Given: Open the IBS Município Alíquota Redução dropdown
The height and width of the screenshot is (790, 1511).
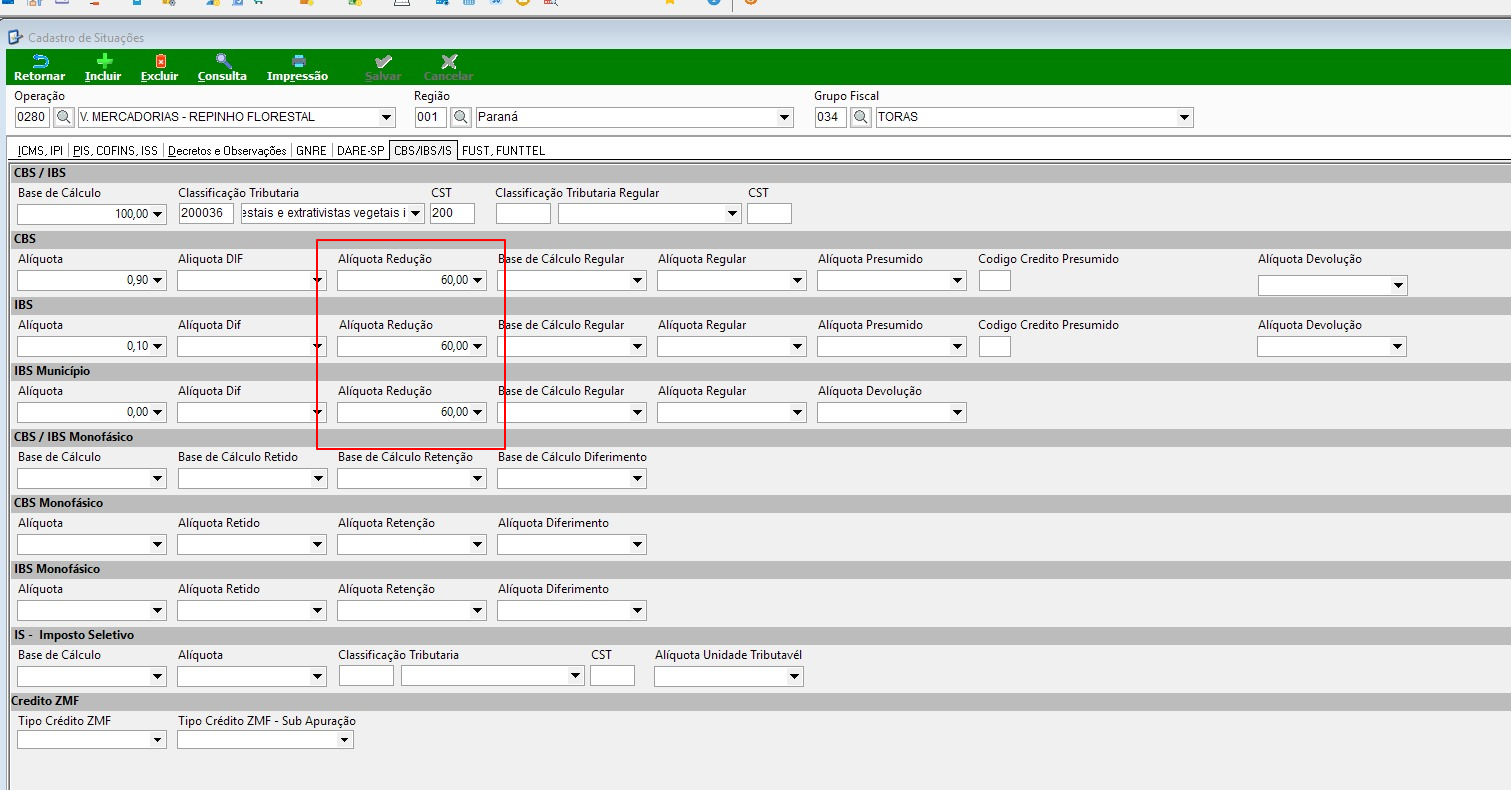Looking at the screenshot, I should 478,412.
